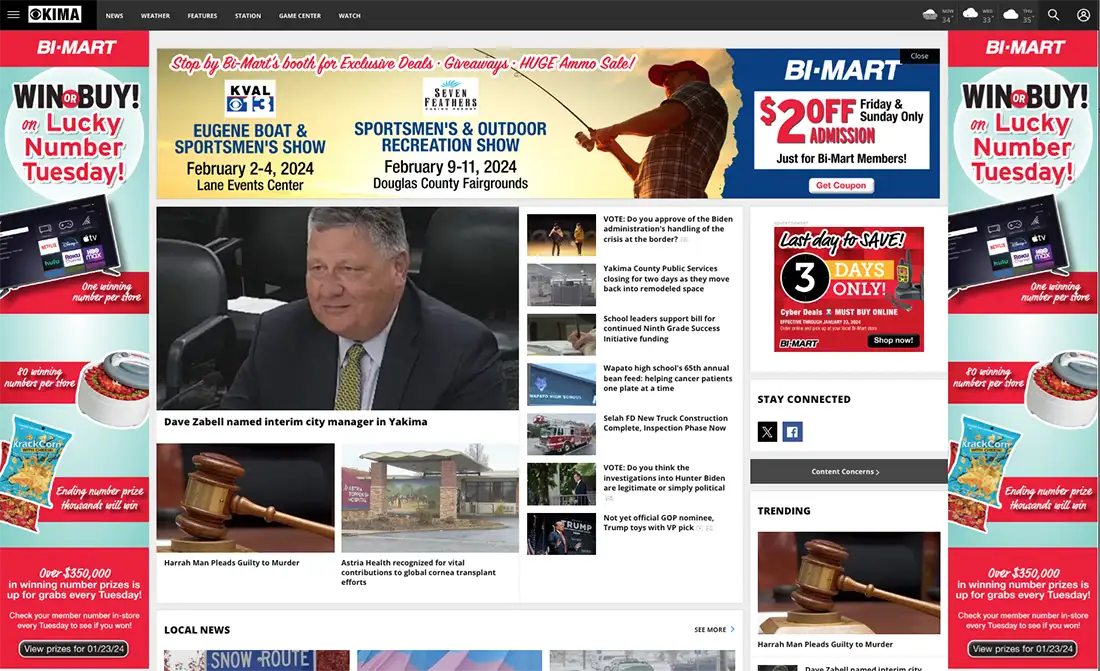This screenshot has height=671, width=1100.
Task: Open Ninth Grade Success Initiative story
Action: point(662,328)
